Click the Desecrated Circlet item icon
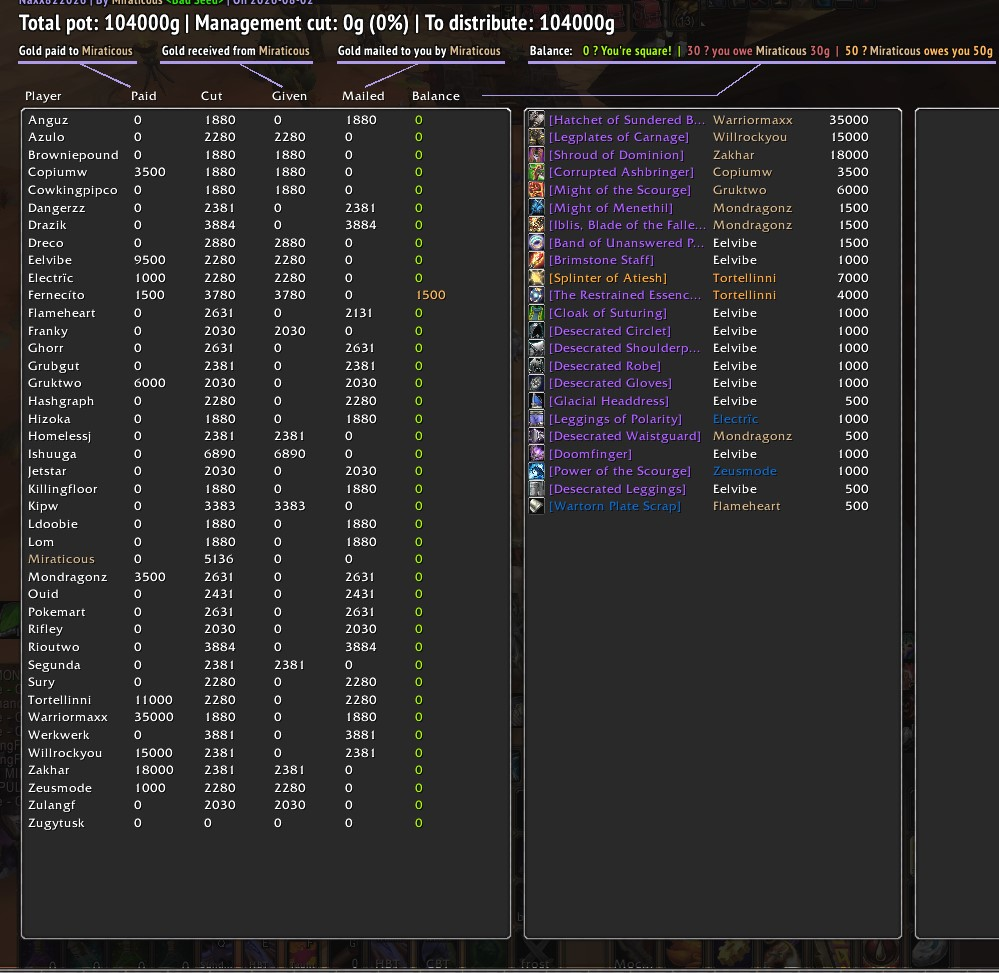The height and width of the screenshot is (973, 999). point(536,331)
